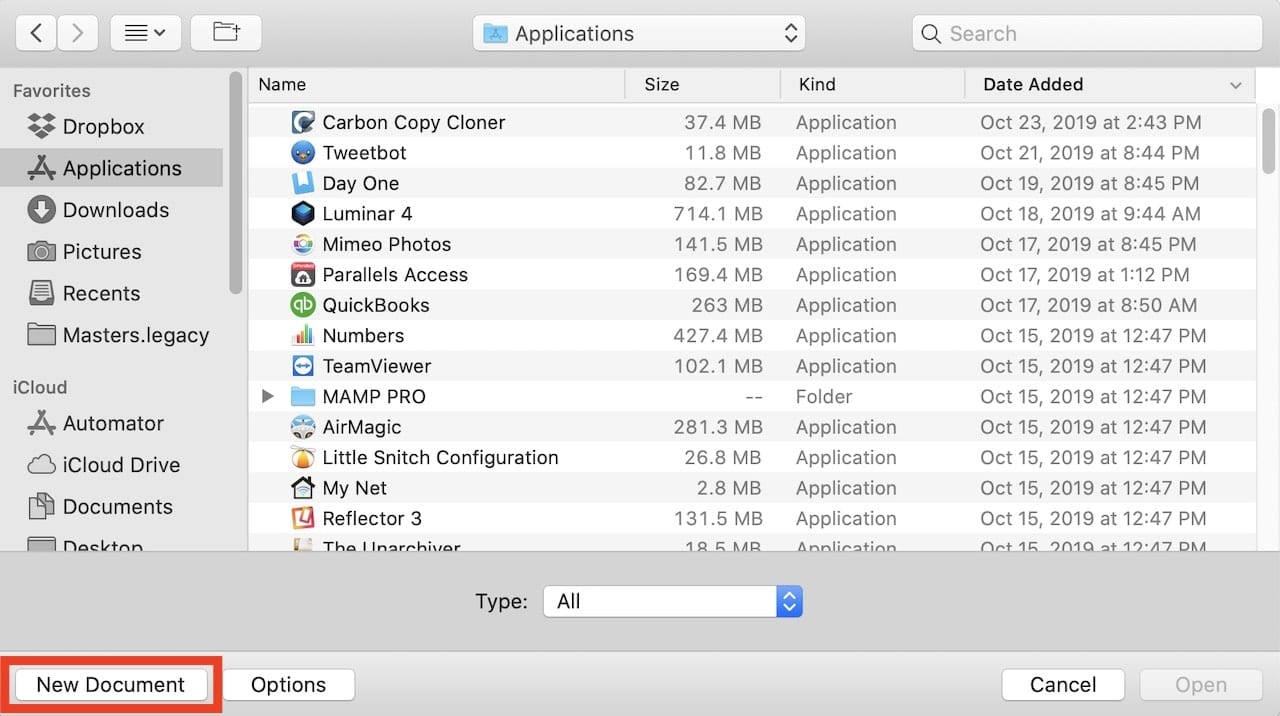Click the New Document button
This screenshot has height=716, width=1280.
tap(110, 685)
